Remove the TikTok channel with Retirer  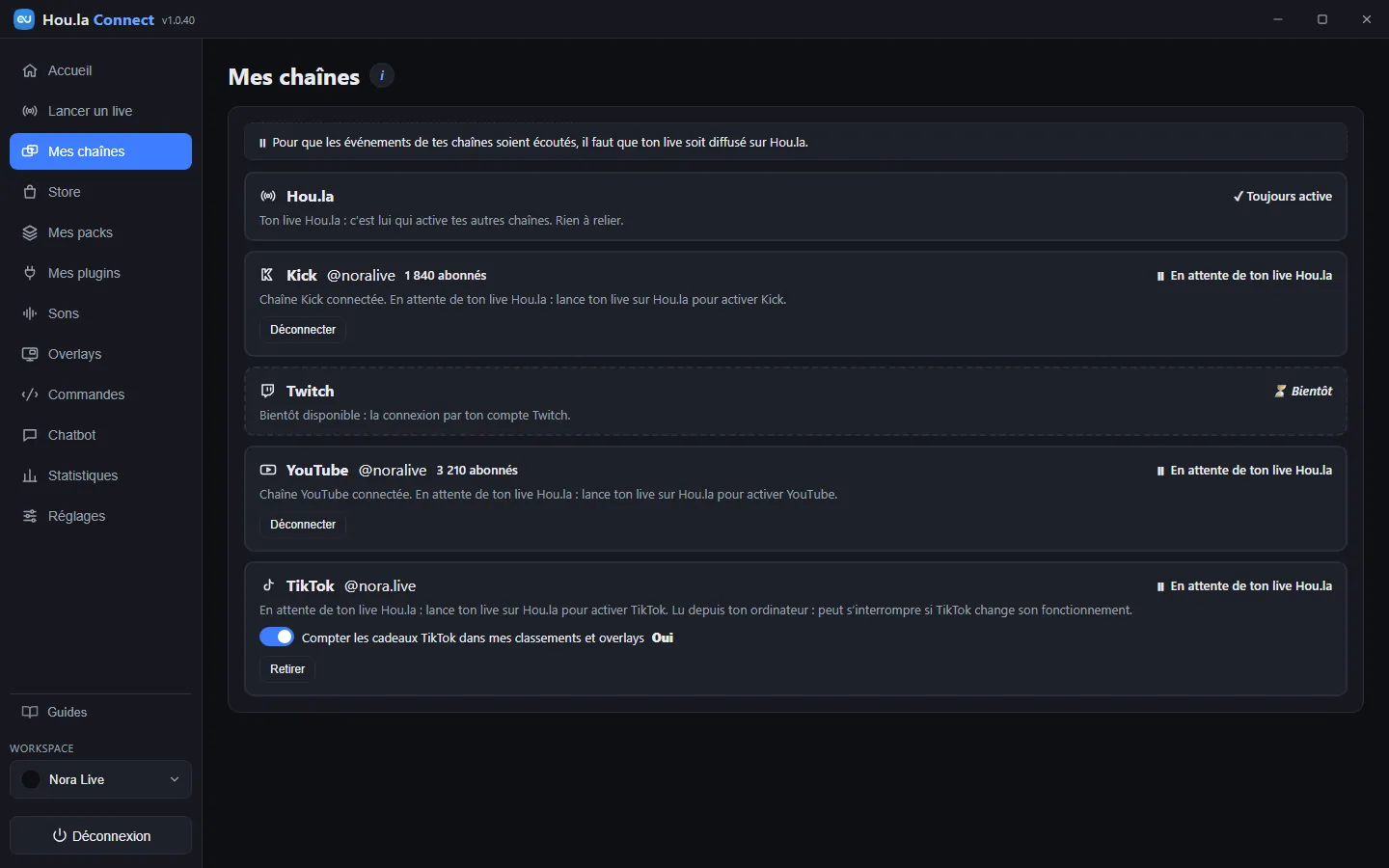pos(287,669)
